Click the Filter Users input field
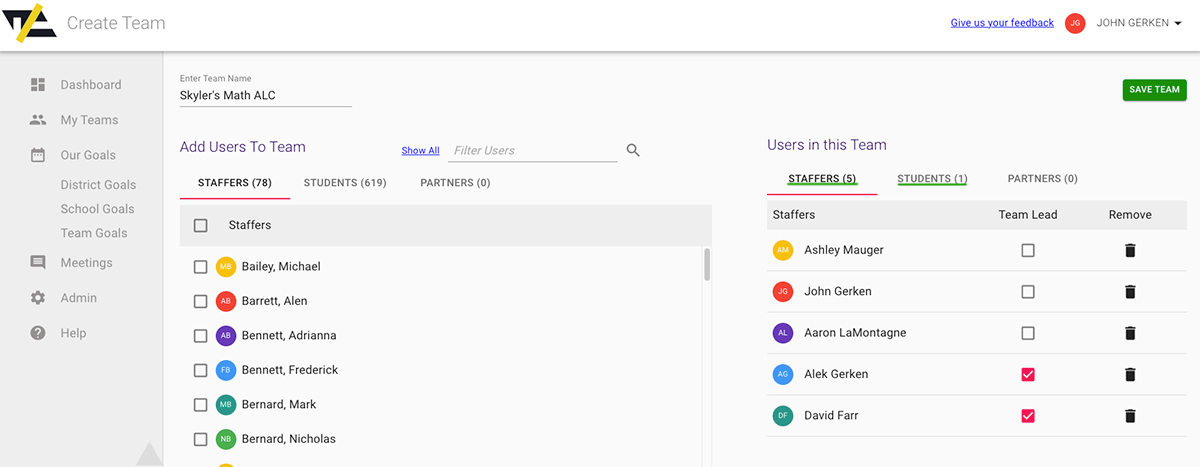 pyautogui.click(x=532, y=151)
